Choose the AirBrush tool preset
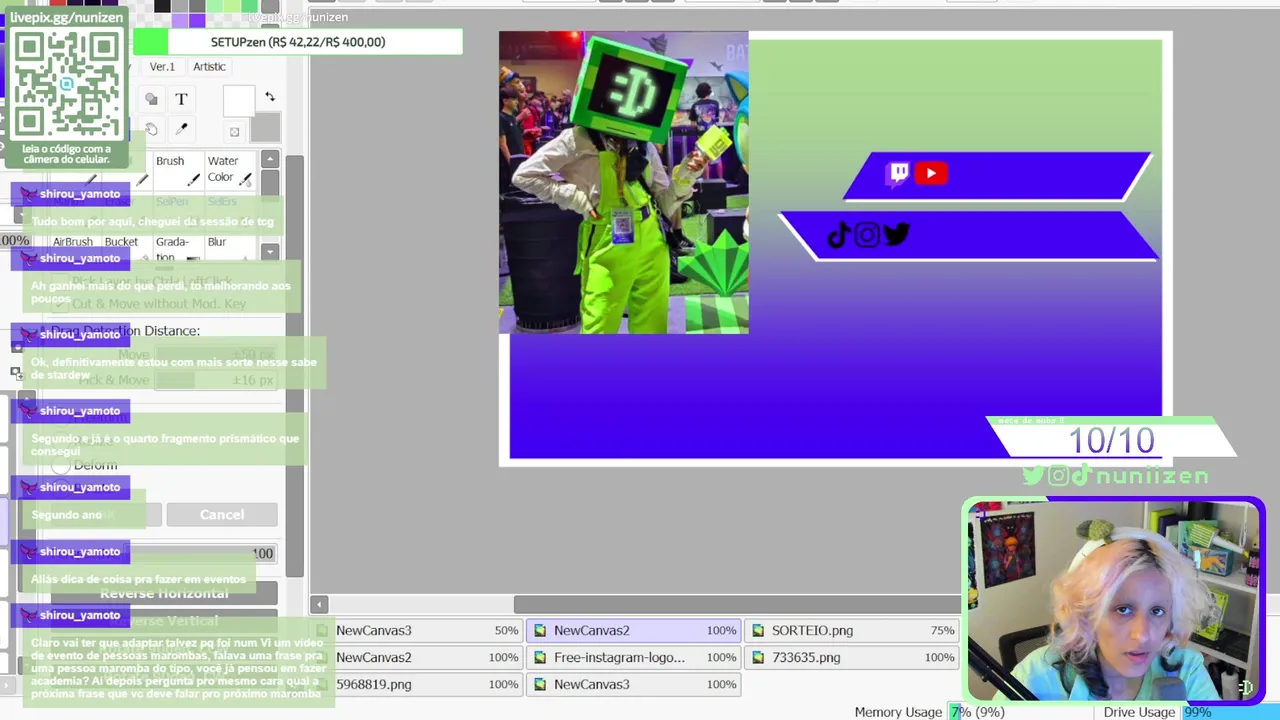The image size is (1280, 720). click(73, 247)
